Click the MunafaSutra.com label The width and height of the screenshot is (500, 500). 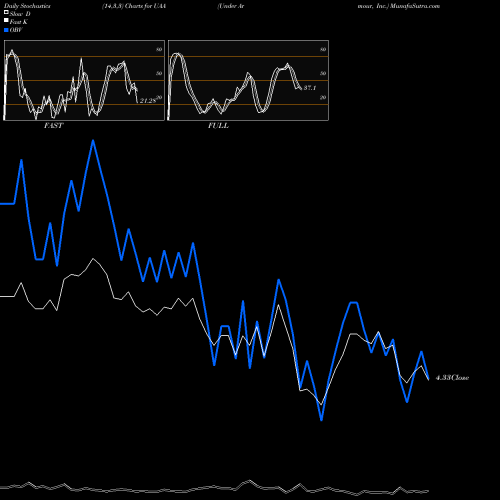415,6
